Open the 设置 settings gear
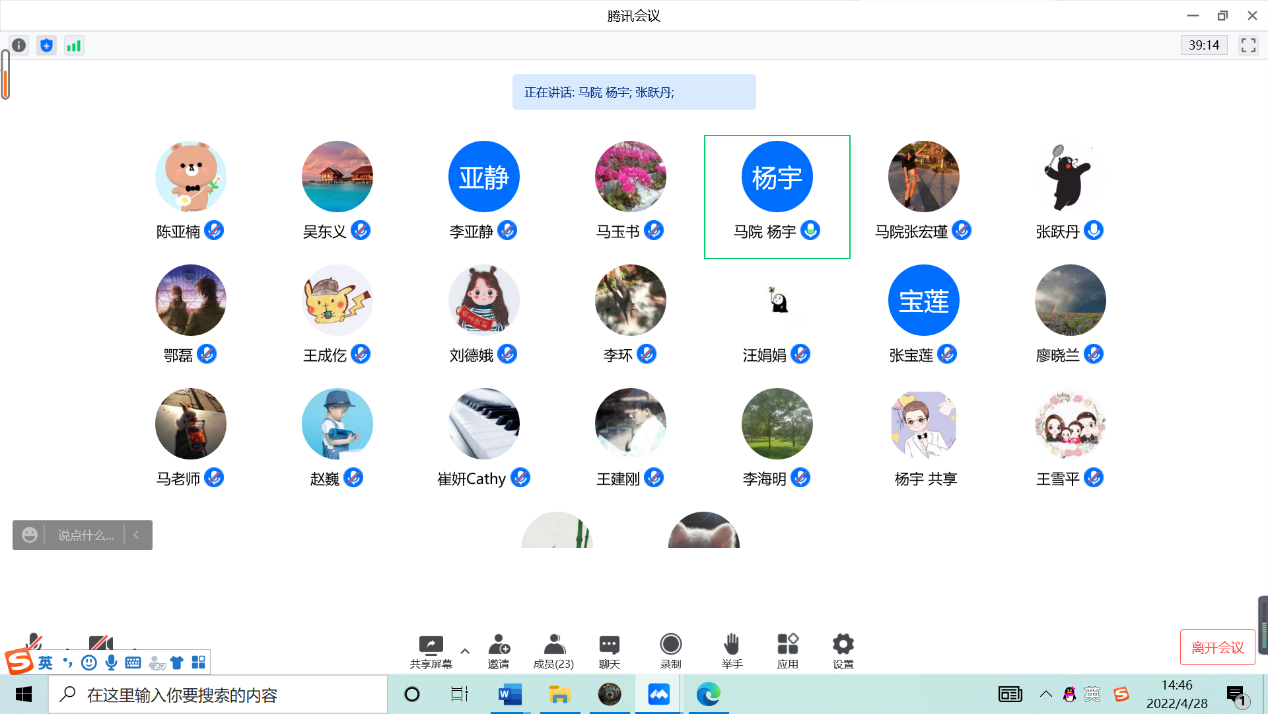1268x714 pixels. point(843,644)
